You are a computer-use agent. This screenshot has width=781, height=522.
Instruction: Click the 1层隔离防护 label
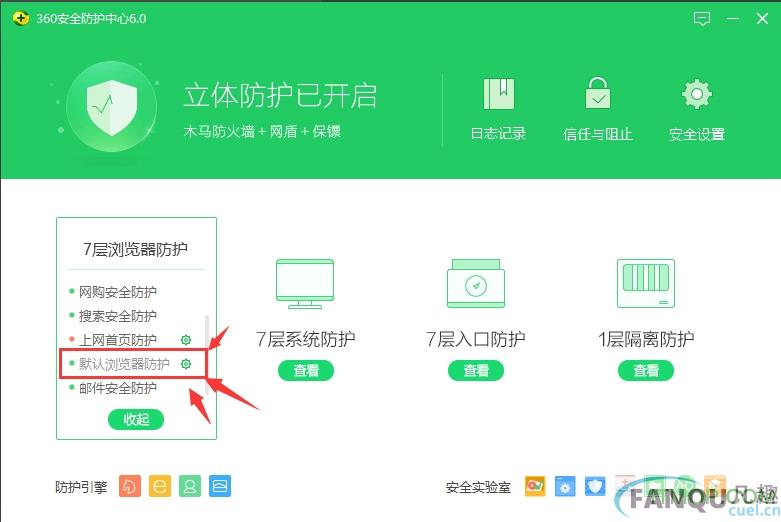[646, 339]
